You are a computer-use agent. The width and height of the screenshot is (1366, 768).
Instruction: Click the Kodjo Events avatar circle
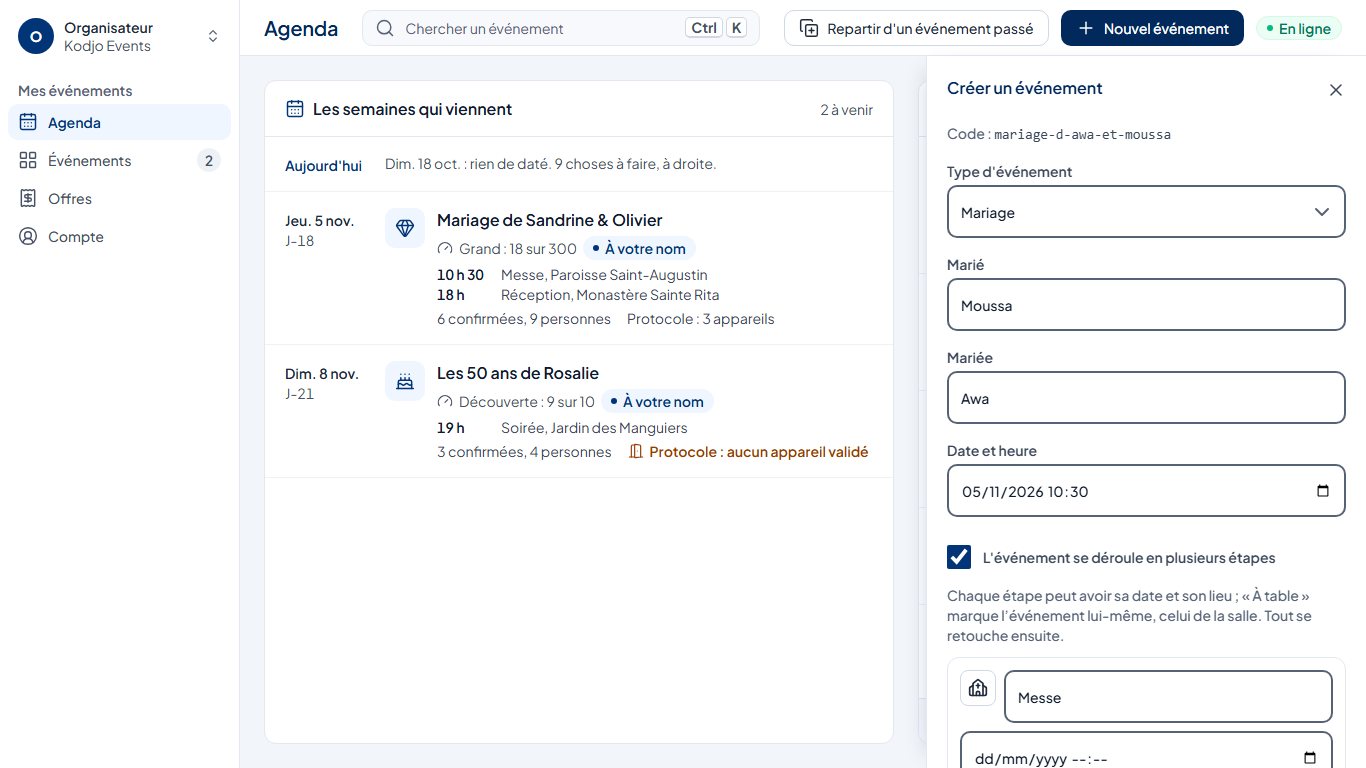36,37
